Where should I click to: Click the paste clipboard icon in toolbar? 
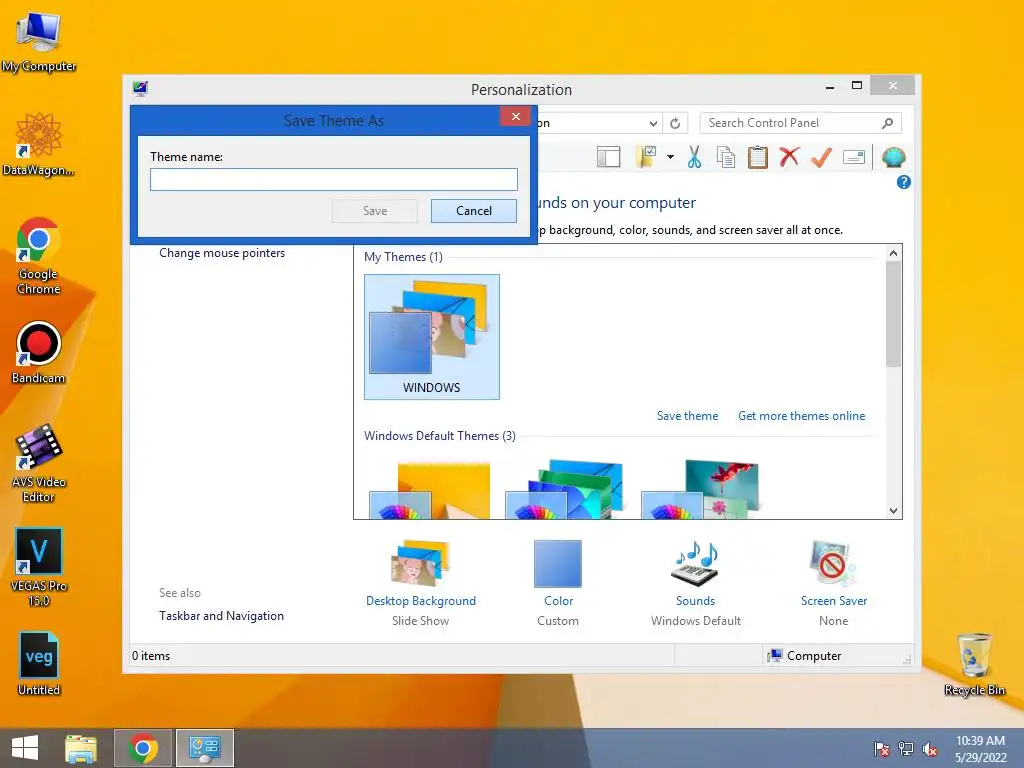(758, 157)
